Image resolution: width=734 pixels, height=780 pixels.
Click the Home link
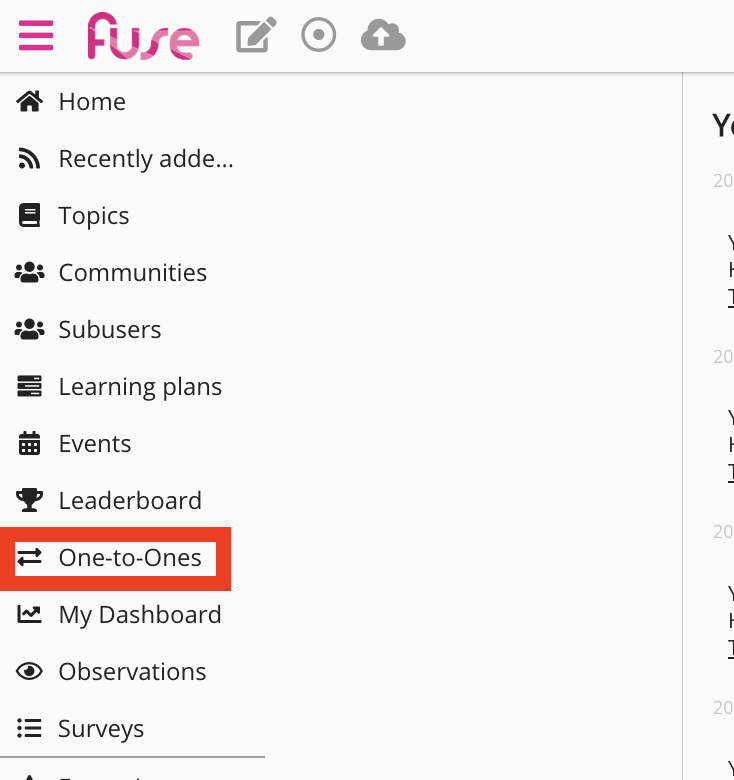click(x=92, y=101)
